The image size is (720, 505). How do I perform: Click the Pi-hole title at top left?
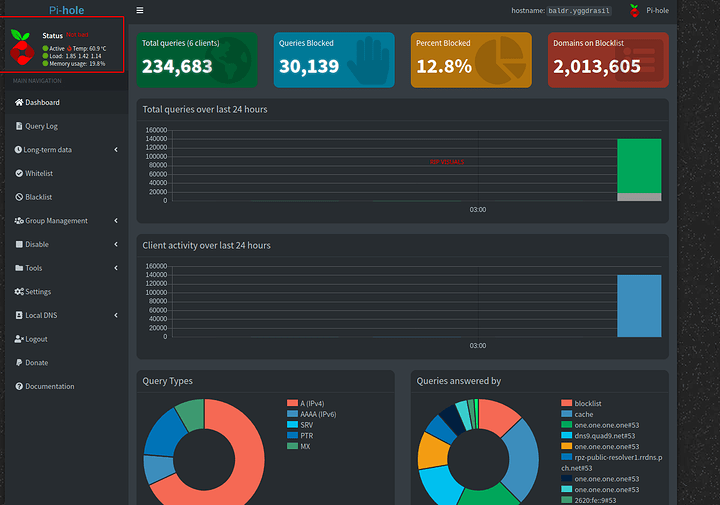pos(66,9)
